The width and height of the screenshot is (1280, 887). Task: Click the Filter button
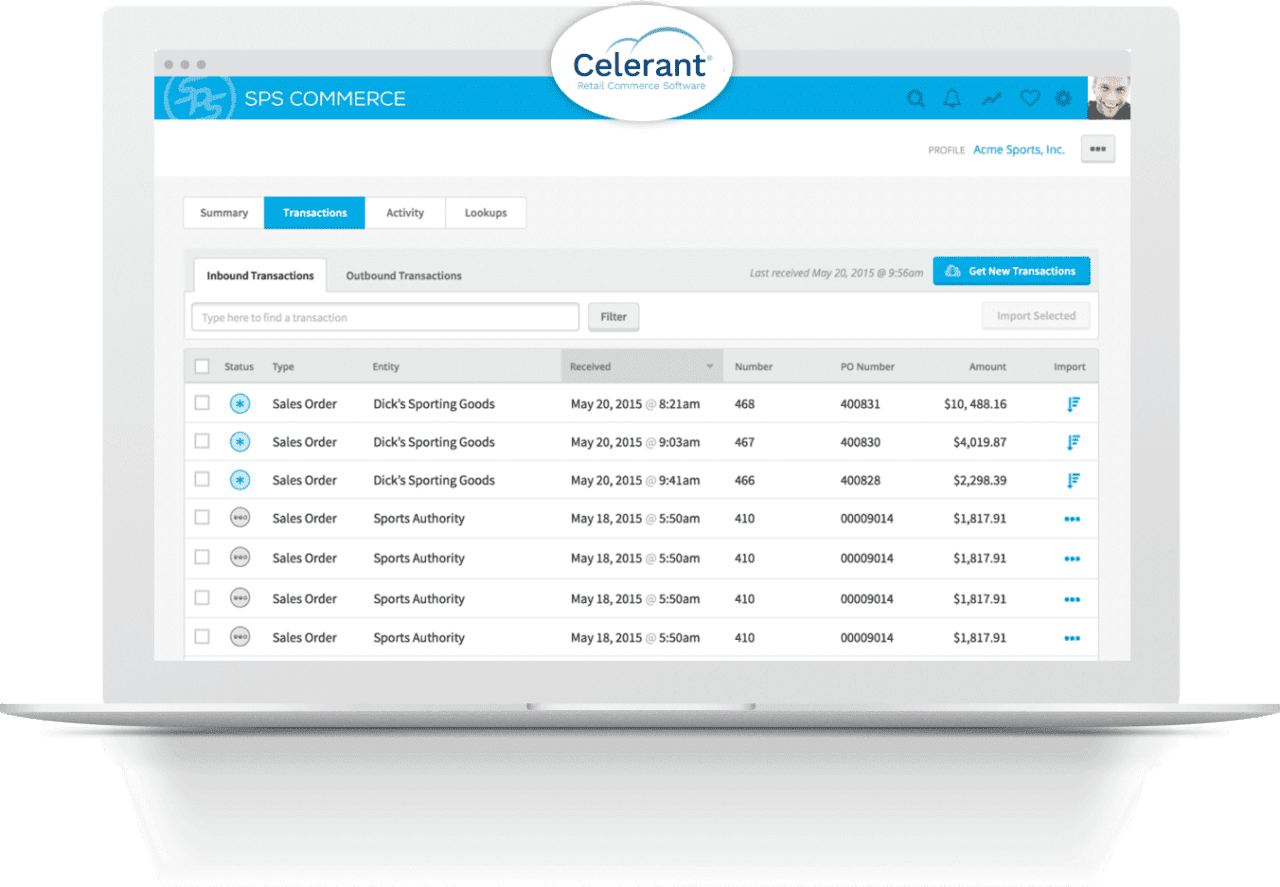click(x=614, y=317)
